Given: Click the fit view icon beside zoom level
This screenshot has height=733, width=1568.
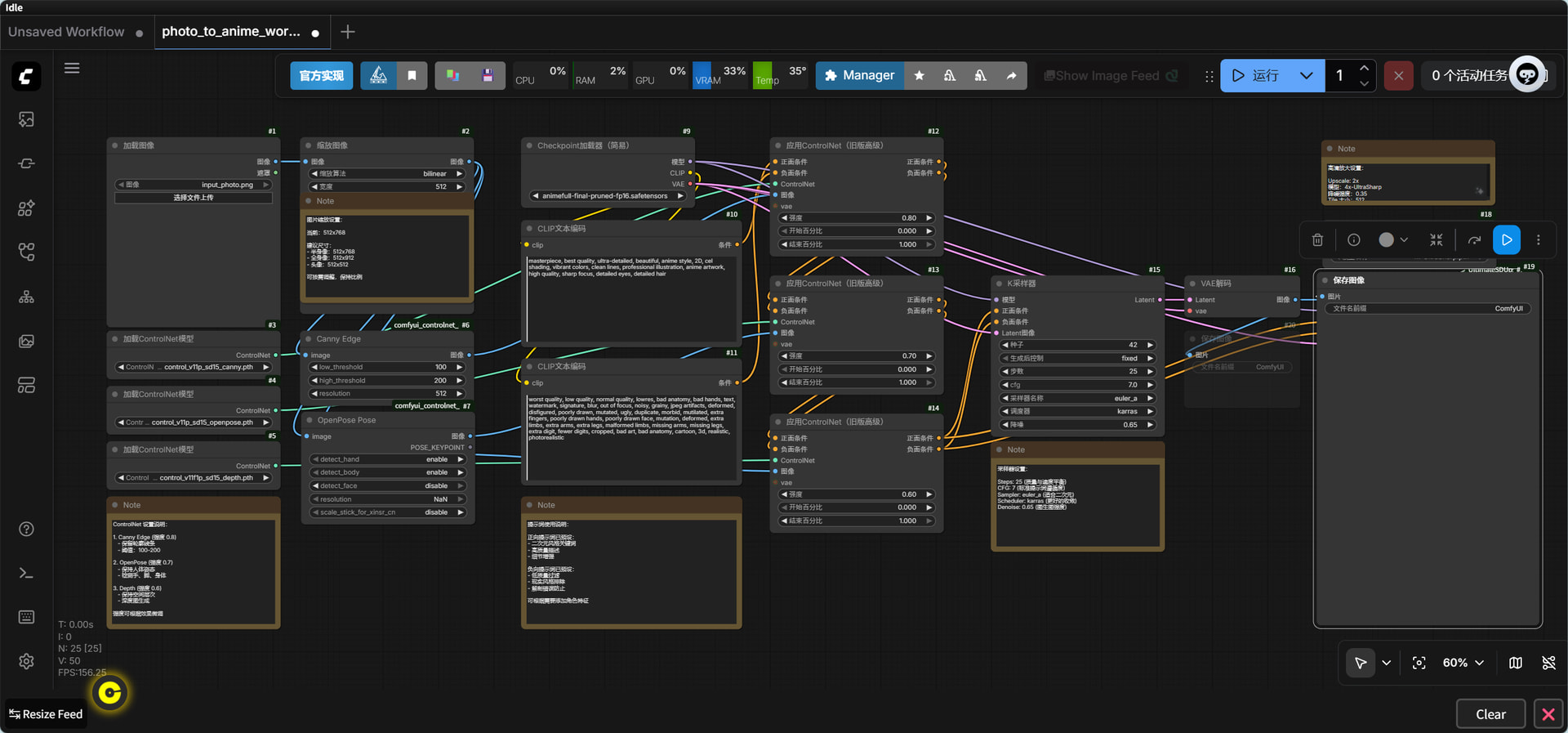Looking at the screenshot, I should 1419,663.
